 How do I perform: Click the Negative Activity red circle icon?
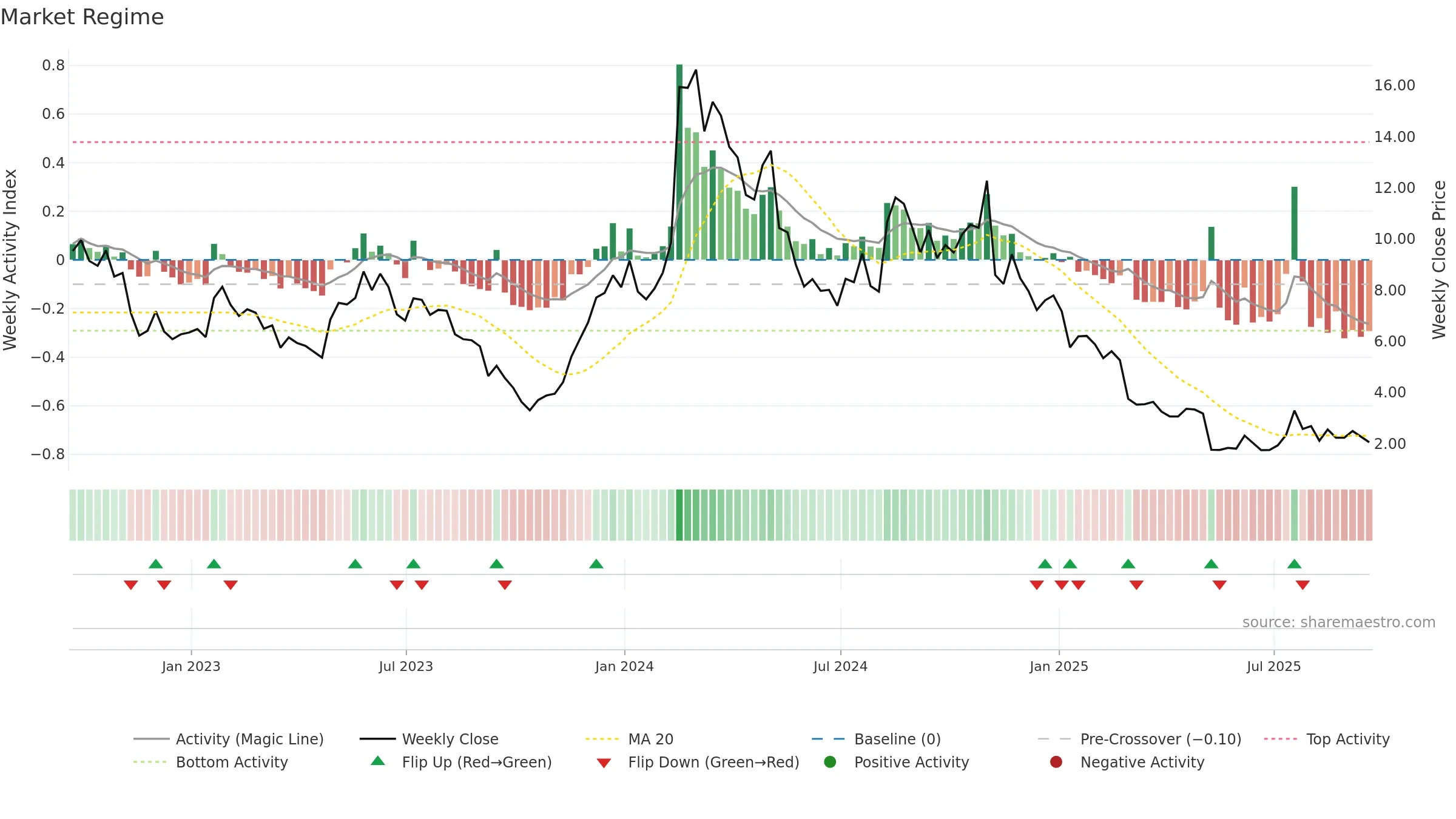pyautogui.click(x=1056, y=761)
